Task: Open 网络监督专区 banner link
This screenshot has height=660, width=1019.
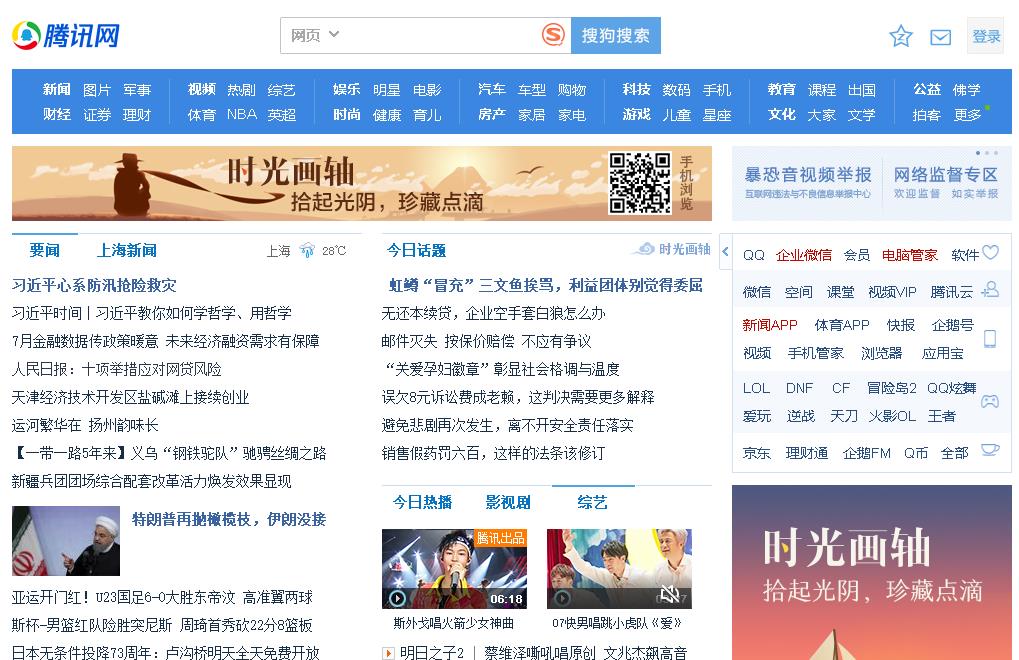Action: point(946,183)
